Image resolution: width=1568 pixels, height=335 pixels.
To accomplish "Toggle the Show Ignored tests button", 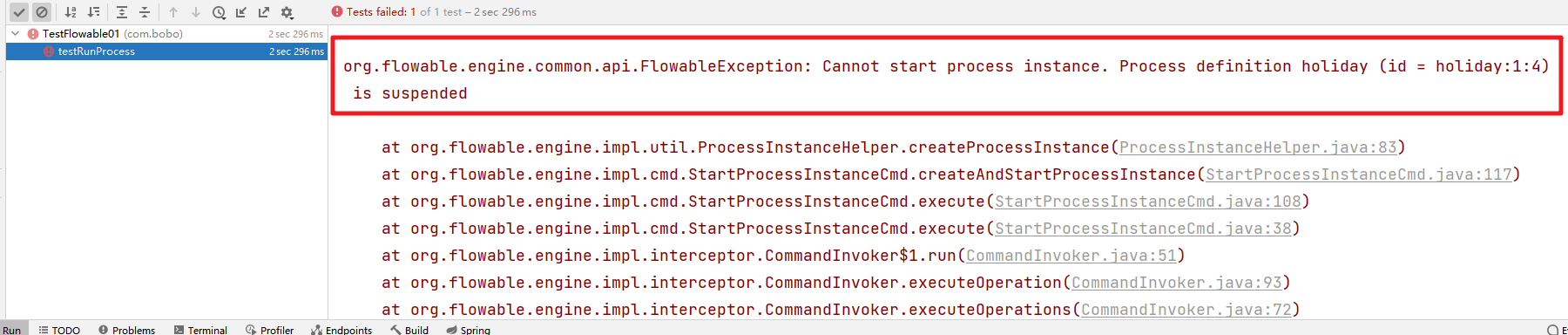I will tap(42, 12).
